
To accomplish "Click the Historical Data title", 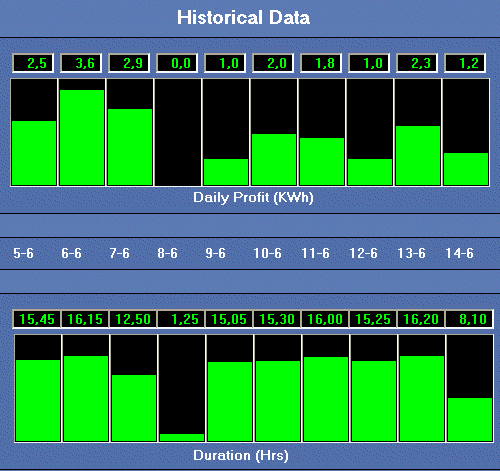I will 243,17.
